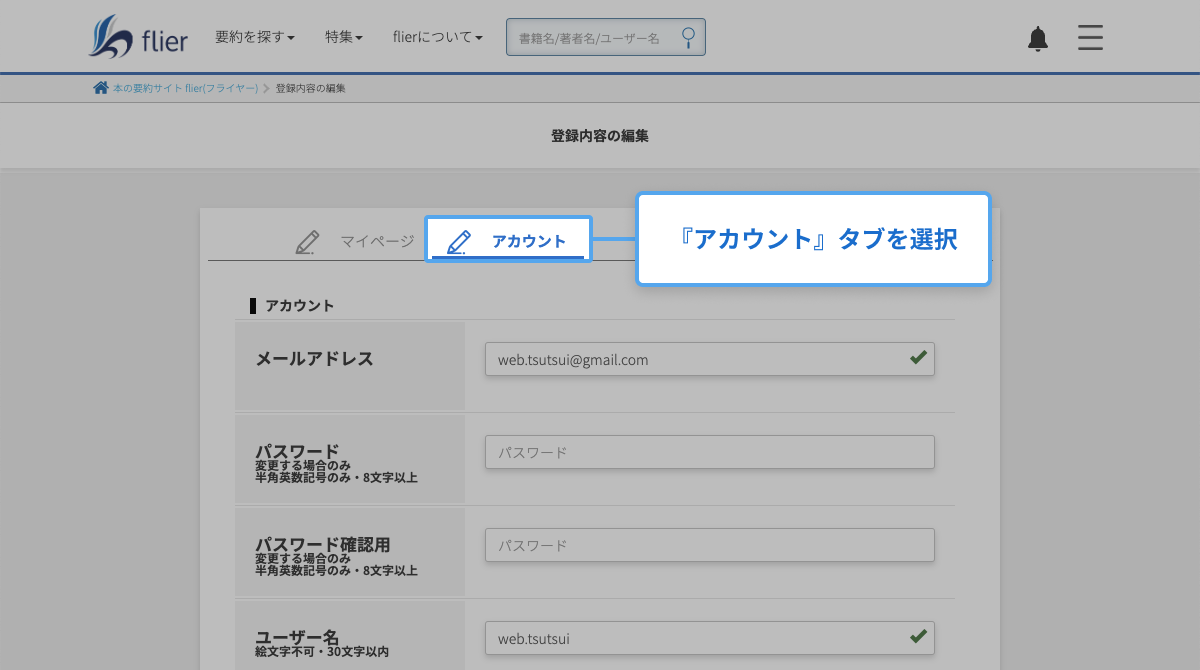
Task: Focus the book/author search field
Action: click(x=590, y=38)
